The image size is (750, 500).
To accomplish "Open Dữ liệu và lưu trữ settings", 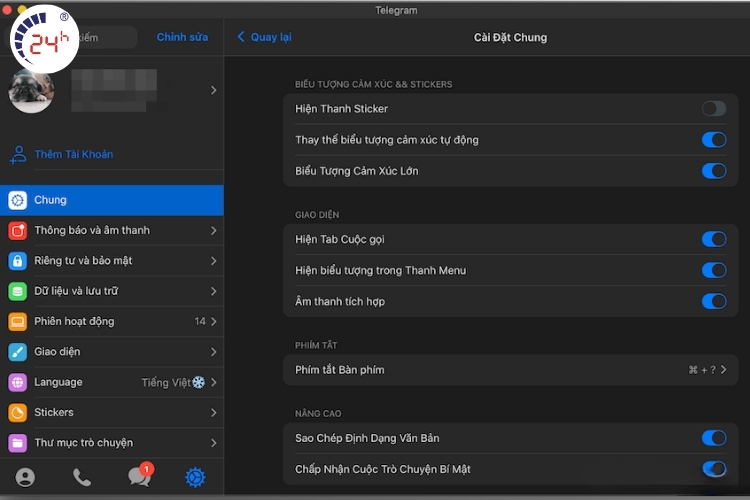I will (x=112, y=291).
